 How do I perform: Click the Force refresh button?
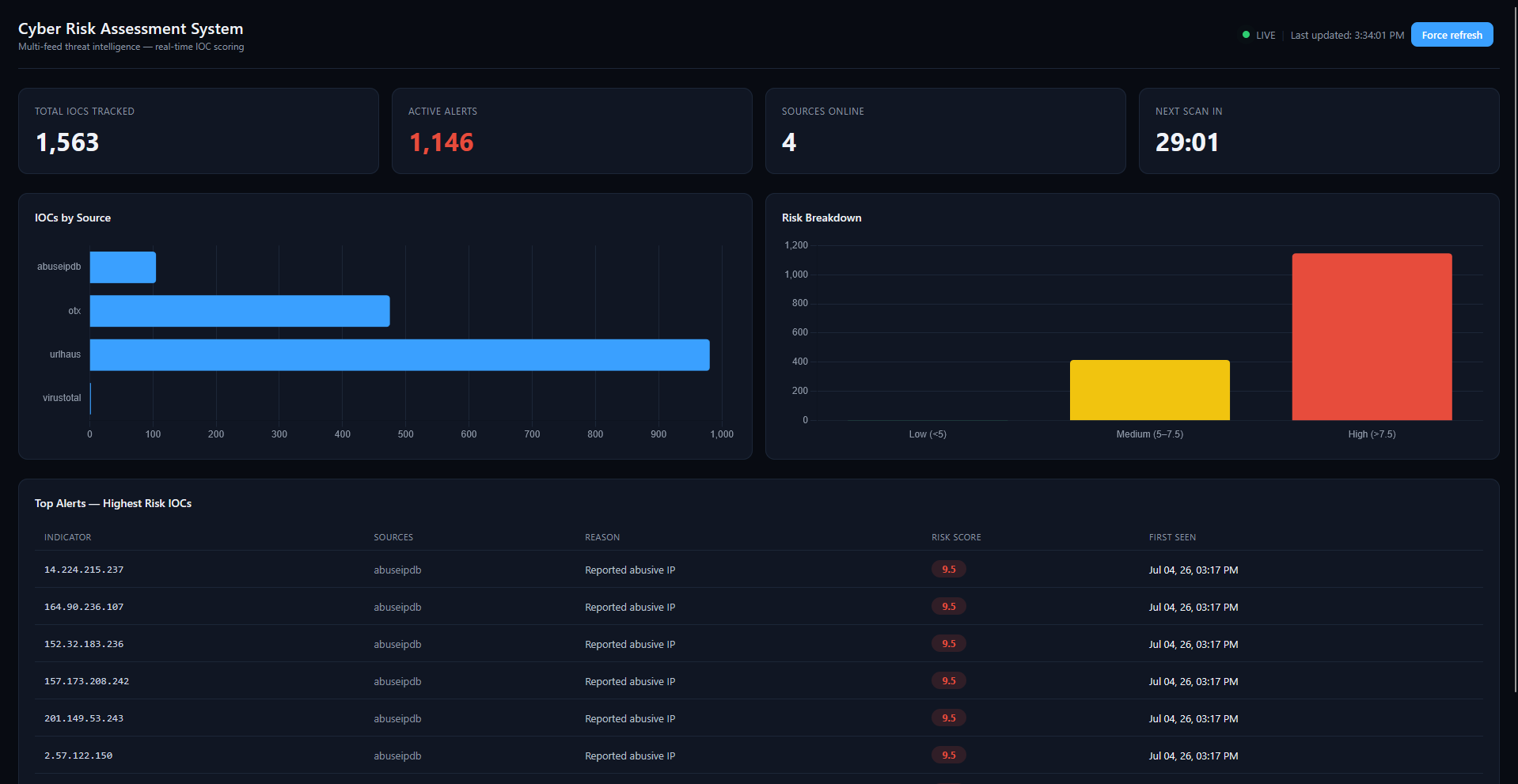(x=1452, y=35)
